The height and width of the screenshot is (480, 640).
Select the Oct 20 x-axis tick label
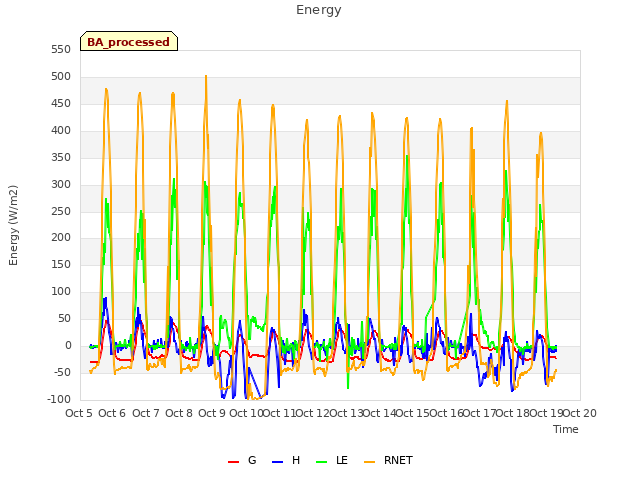[580, 413]
